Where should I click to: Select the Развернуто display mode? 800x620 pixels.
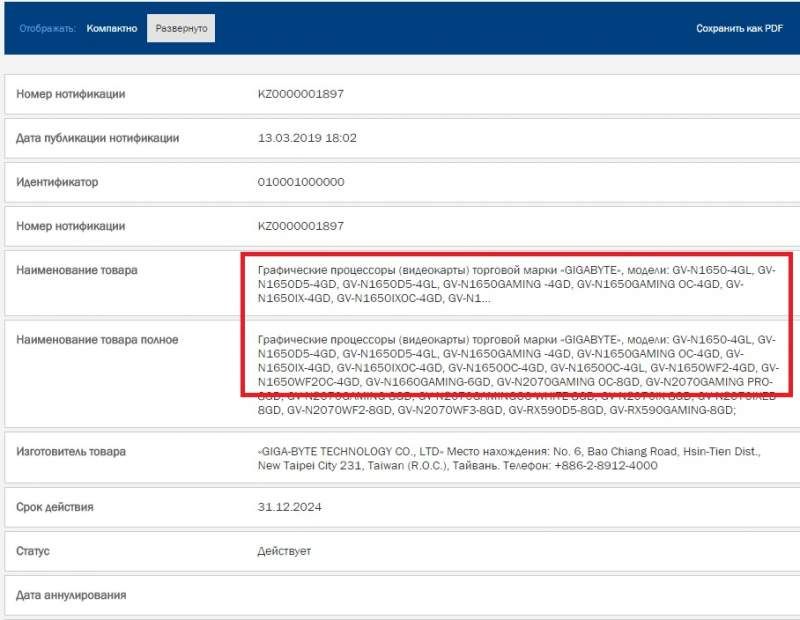tap(181, 29)
